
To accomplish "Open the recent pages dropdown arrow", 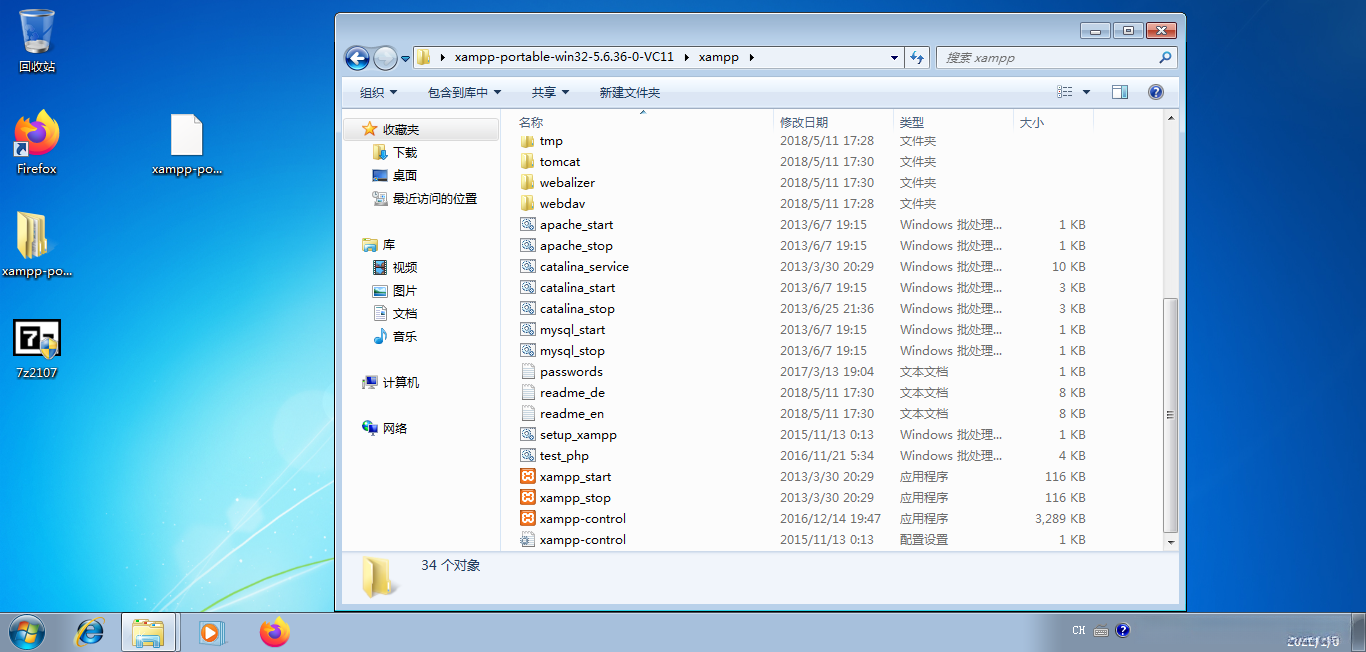I will 405,59.
